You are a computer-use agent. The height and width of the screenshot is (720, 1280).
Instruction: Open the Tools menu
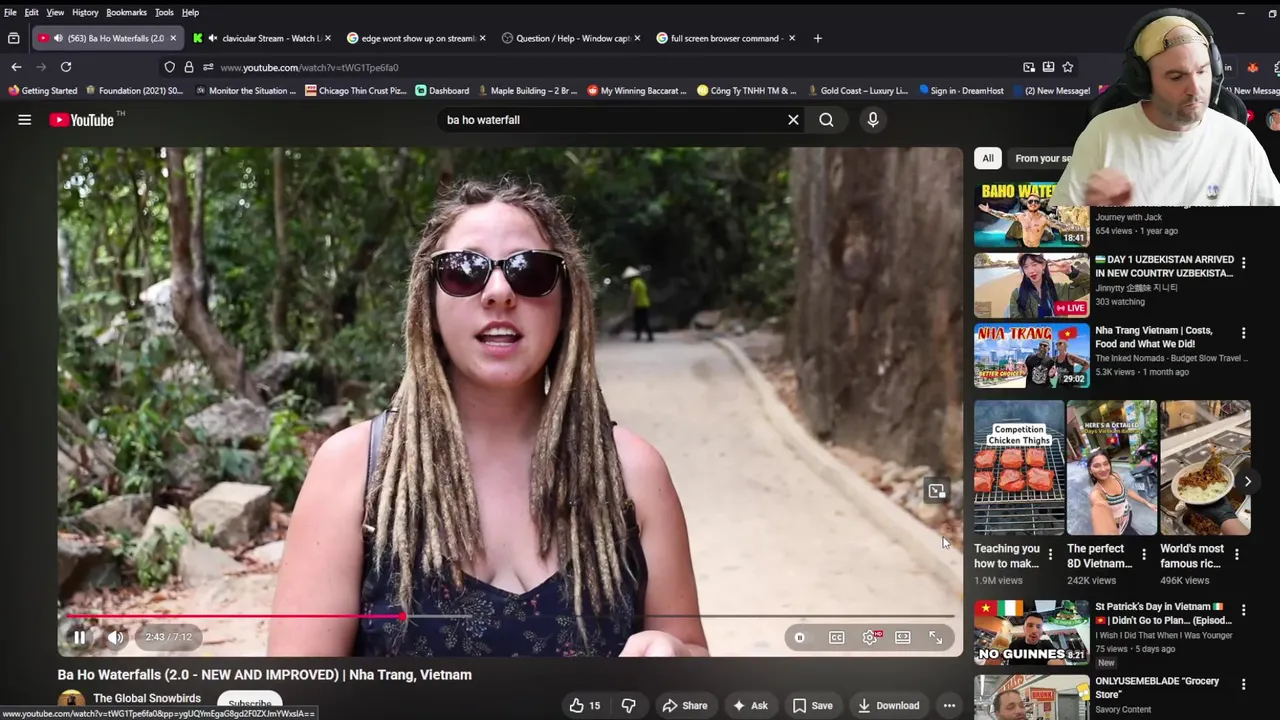point(164,12)
